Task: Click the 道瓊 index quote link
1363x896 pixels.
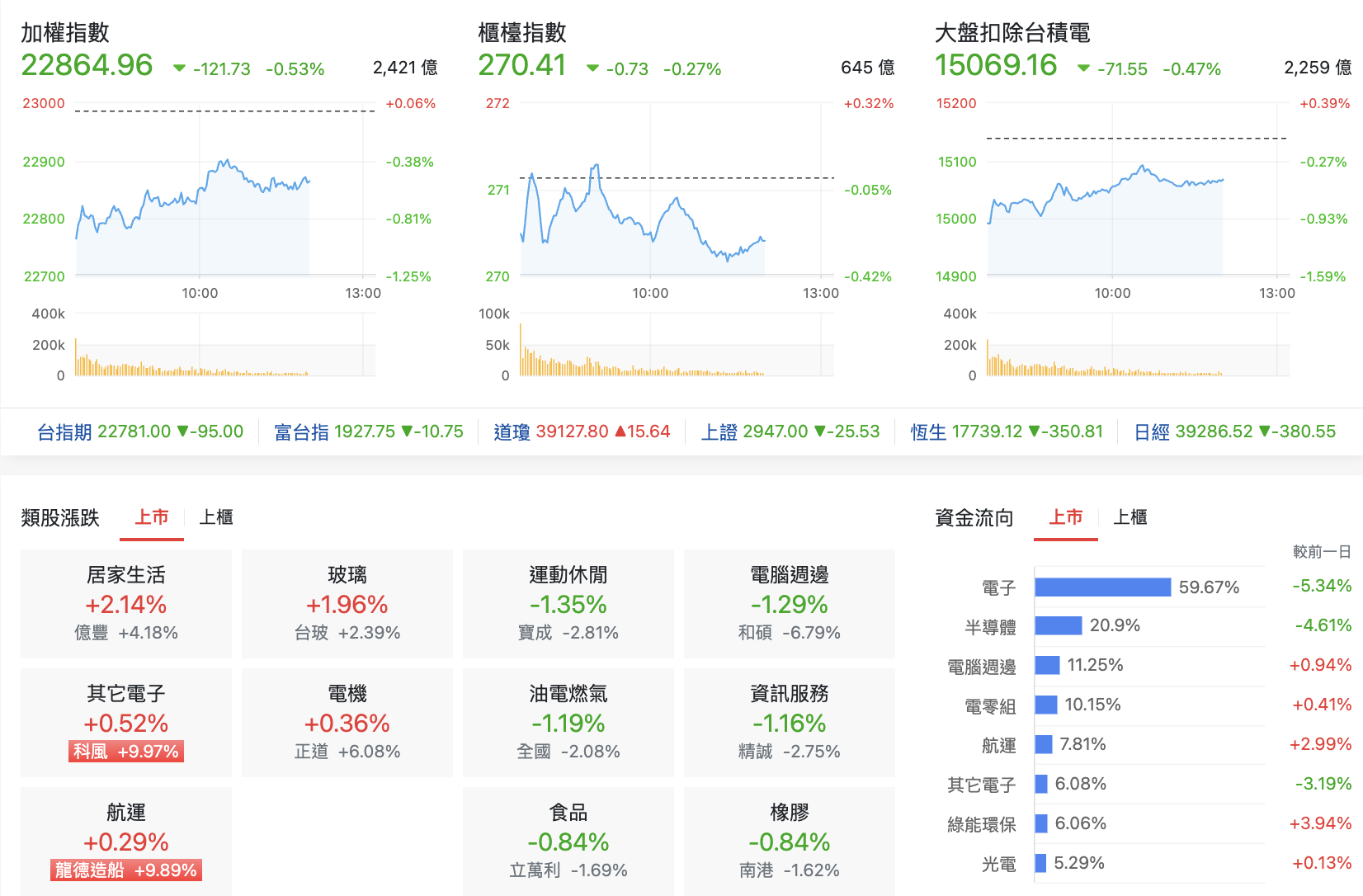Action: tap(582, 431)
